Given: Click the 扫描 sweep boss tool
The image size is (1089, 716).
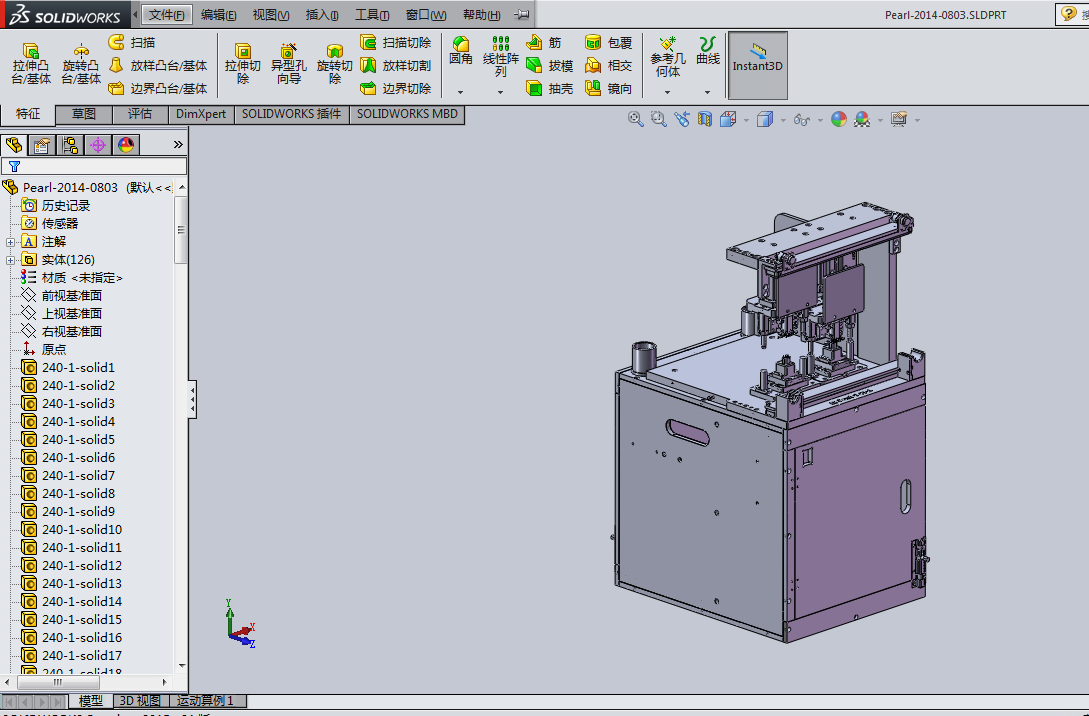Looking at the screenshot, I should tap(132, 42).
